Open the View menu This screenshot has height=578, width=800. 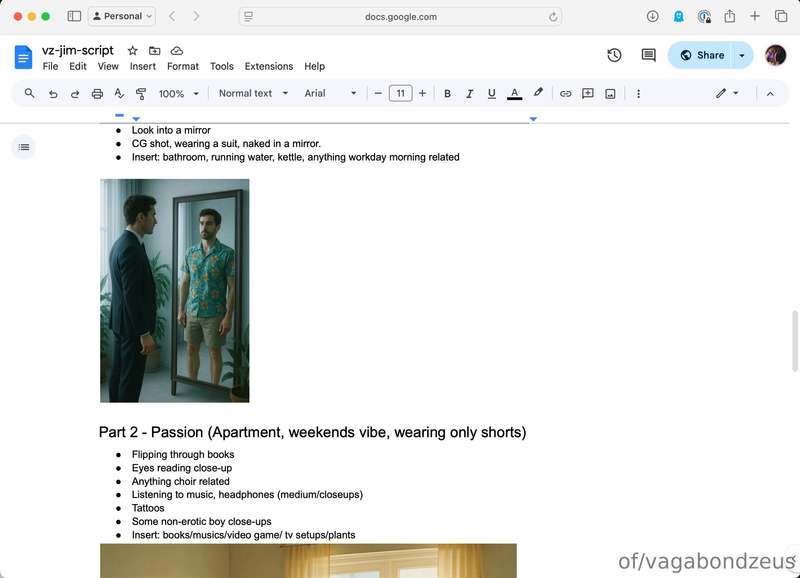(x=108, y=66)
